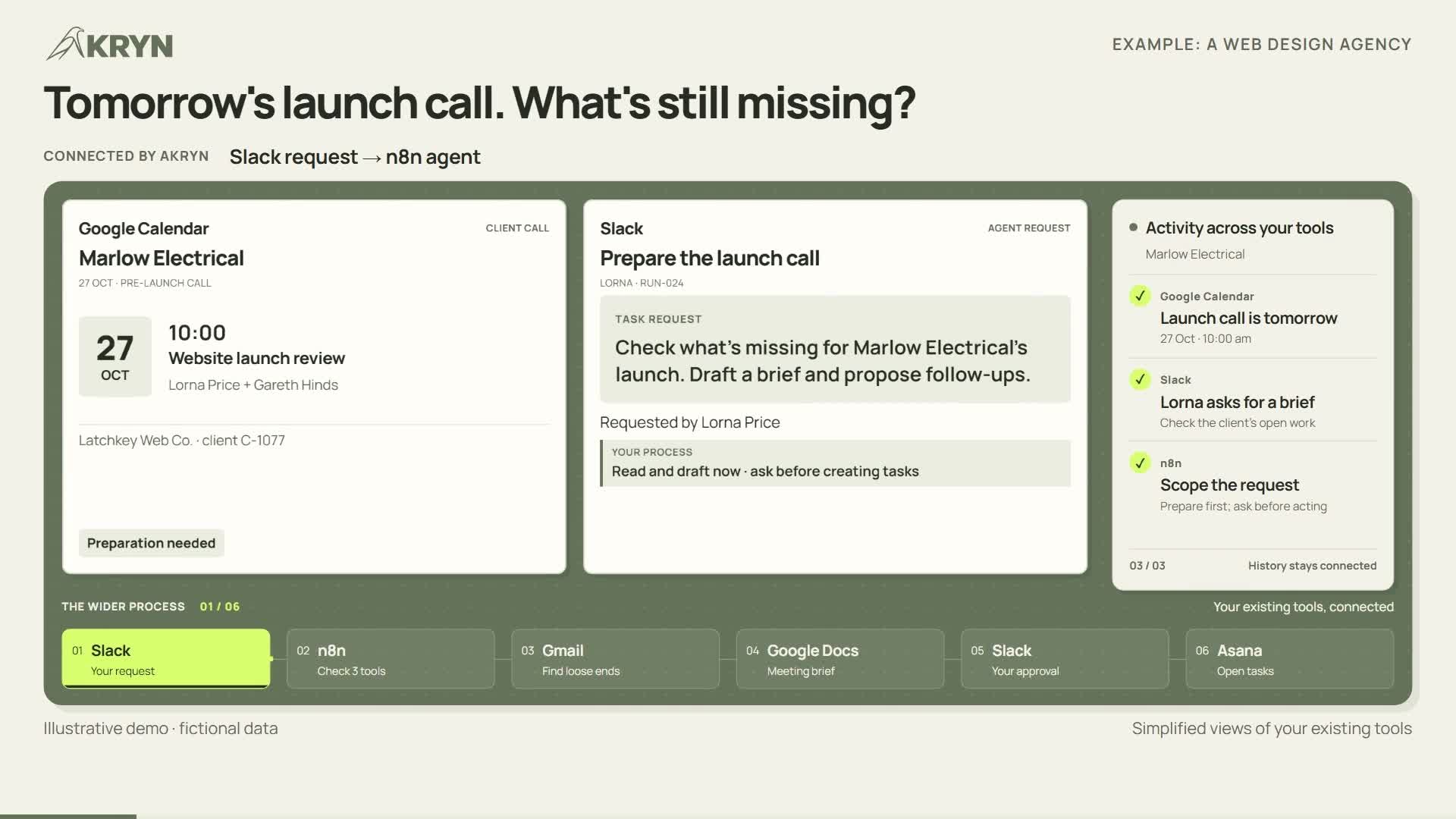Screen dimensions: 1456x819
Task: Click the TASK REQUEST message box
Action: pos(835,349)
